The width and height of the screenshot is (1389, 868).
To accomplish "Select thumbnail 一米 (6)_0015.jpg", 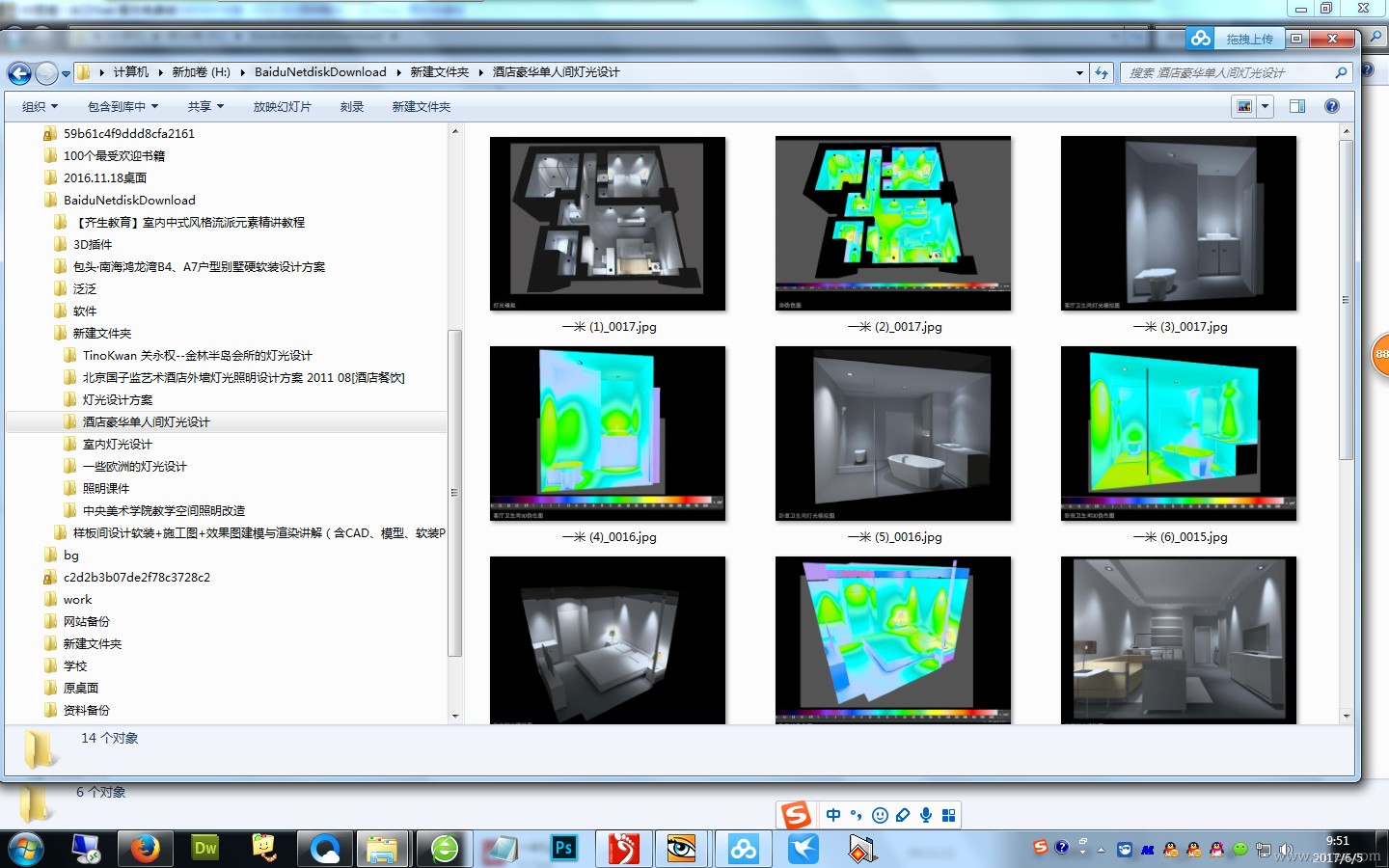I will pyautogui.click(x=1179, y=434).
